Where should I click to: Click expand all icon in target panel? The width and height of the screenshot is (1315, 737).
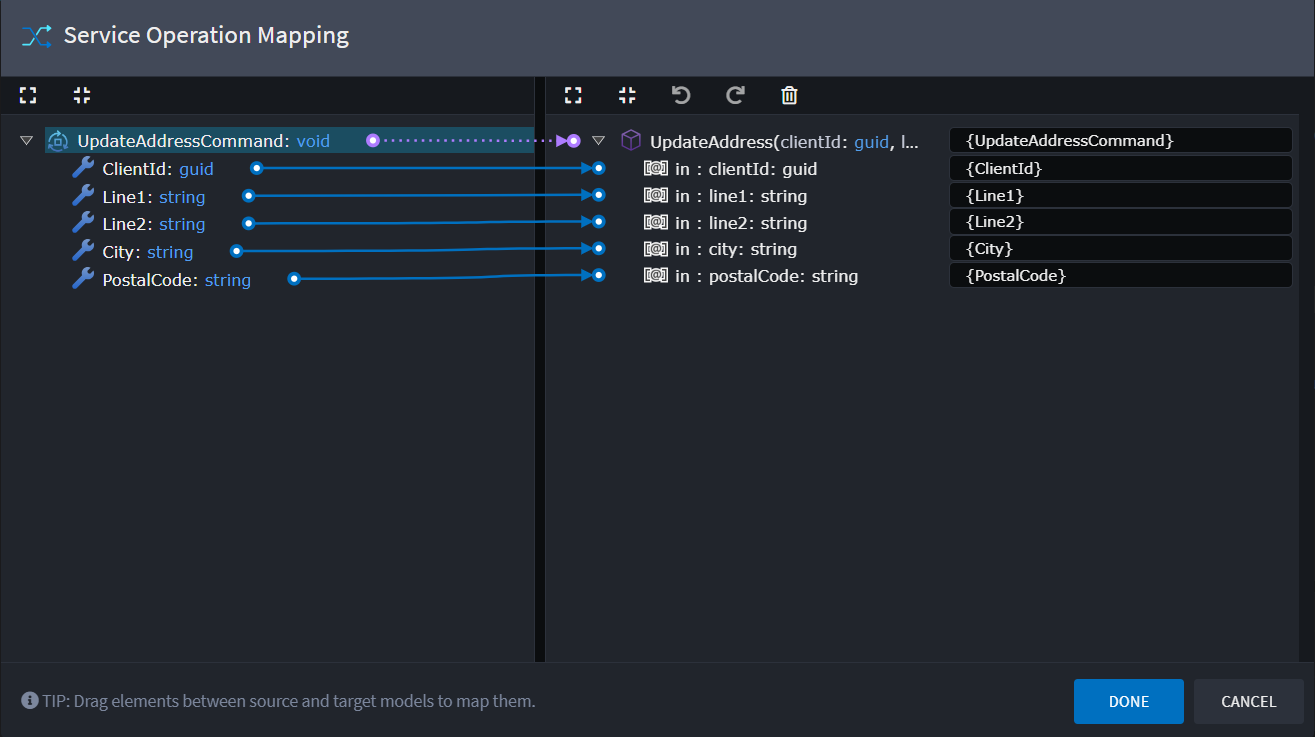tap(573, 95)
